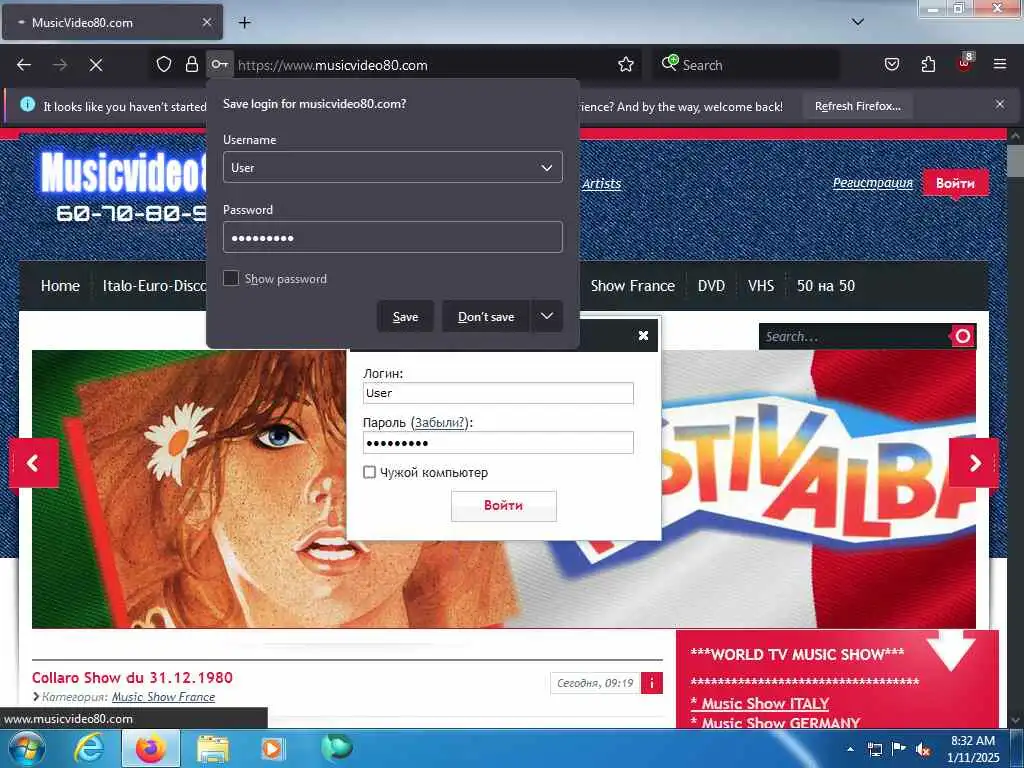The image size is (1024, 768).
Task: Click the Пароль input field
Action: [498, 443]
